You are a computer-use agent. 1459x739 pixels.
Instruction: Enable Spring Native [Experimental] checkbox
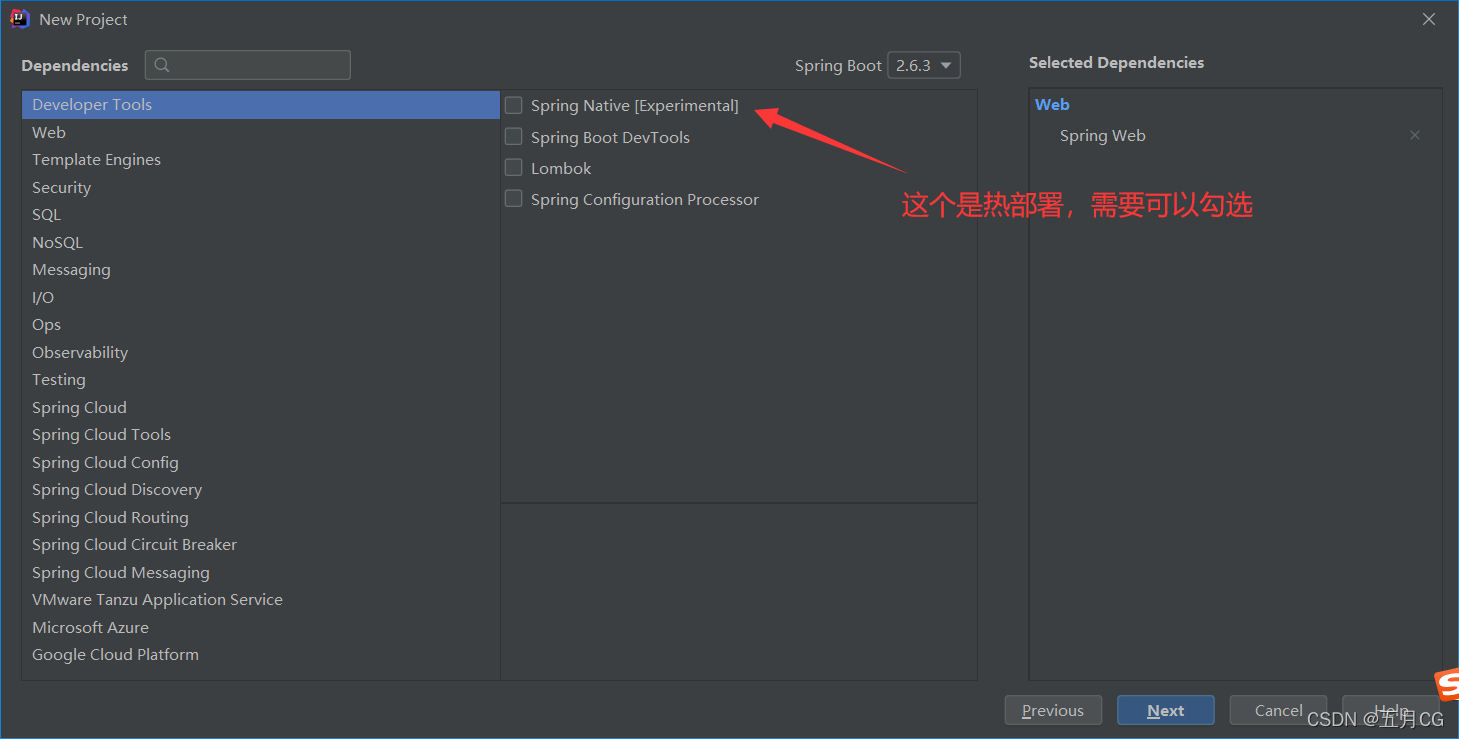pos(514,105)
